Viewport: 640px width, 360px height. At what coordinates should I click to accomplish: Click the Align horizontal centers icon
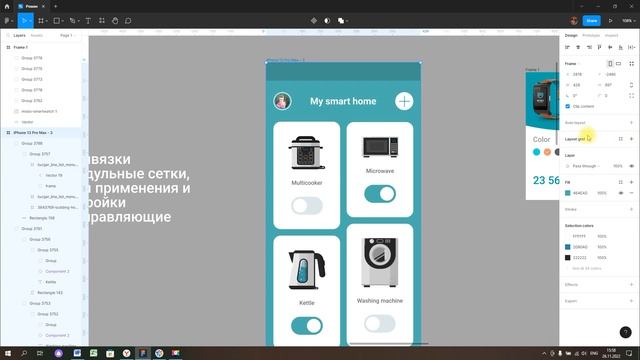(x=578, y=47)
